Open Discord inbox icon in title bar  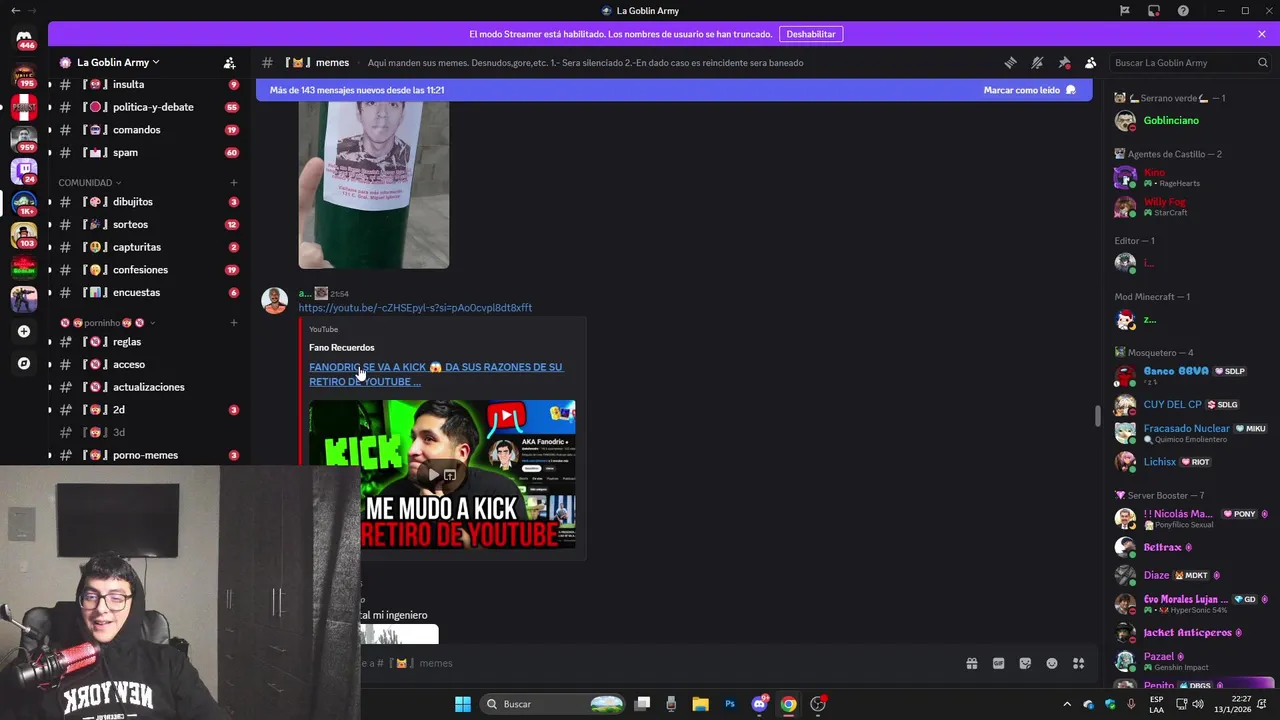(1154, 11)
